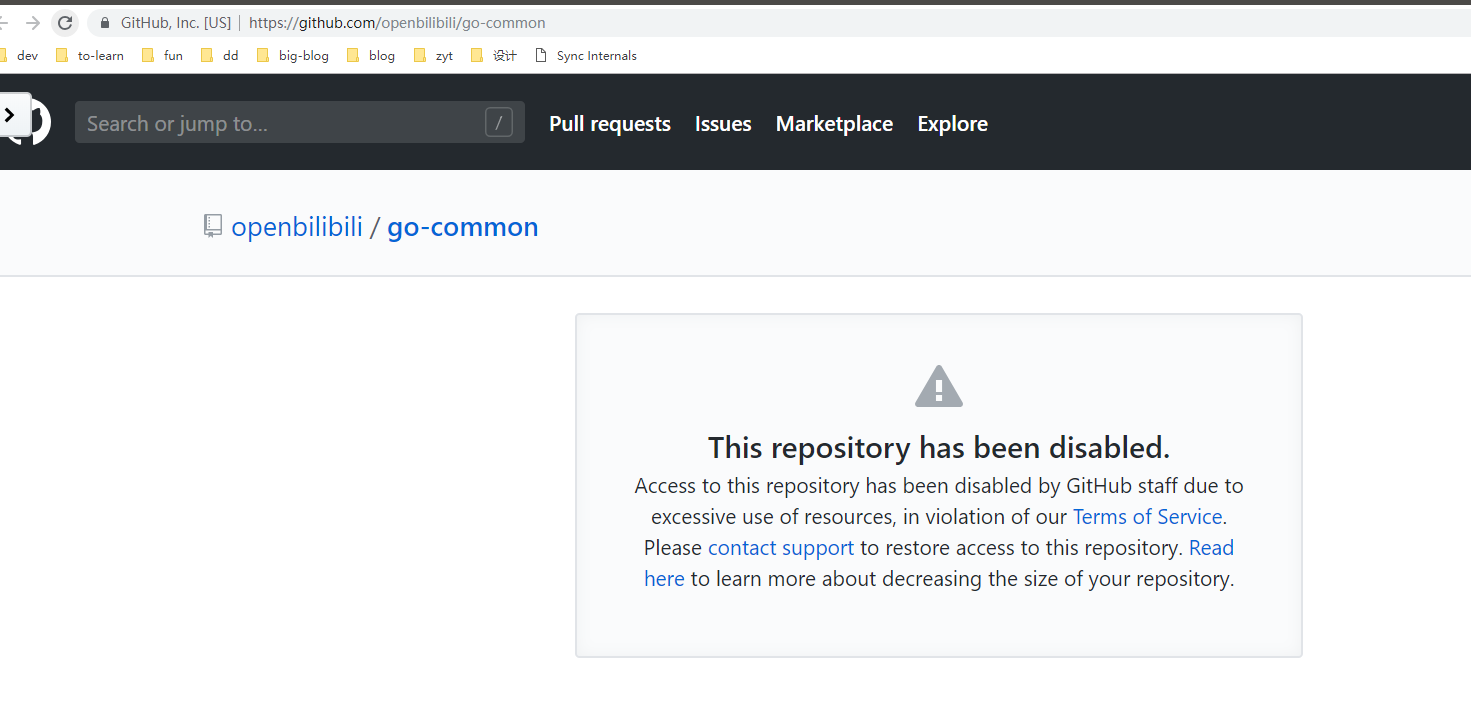Focus the Search or jump to field
The width and height of the screenshot is (1471, 705).
tap(300, 122)
